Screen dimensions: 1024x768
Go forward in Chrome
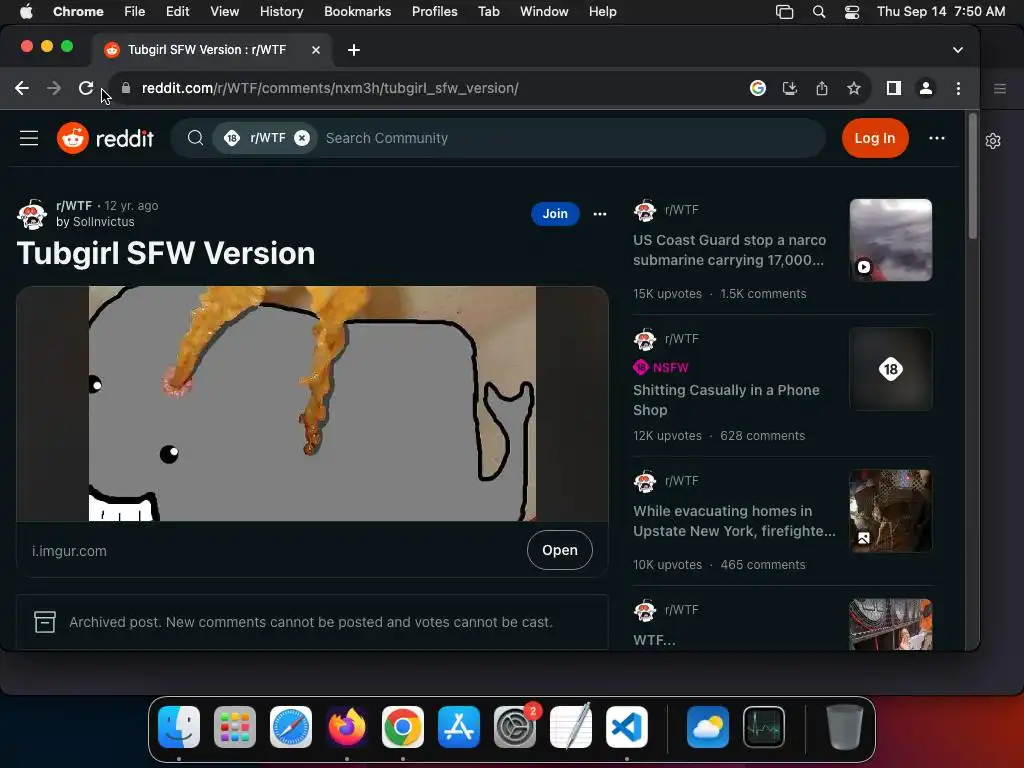point(54,88)
